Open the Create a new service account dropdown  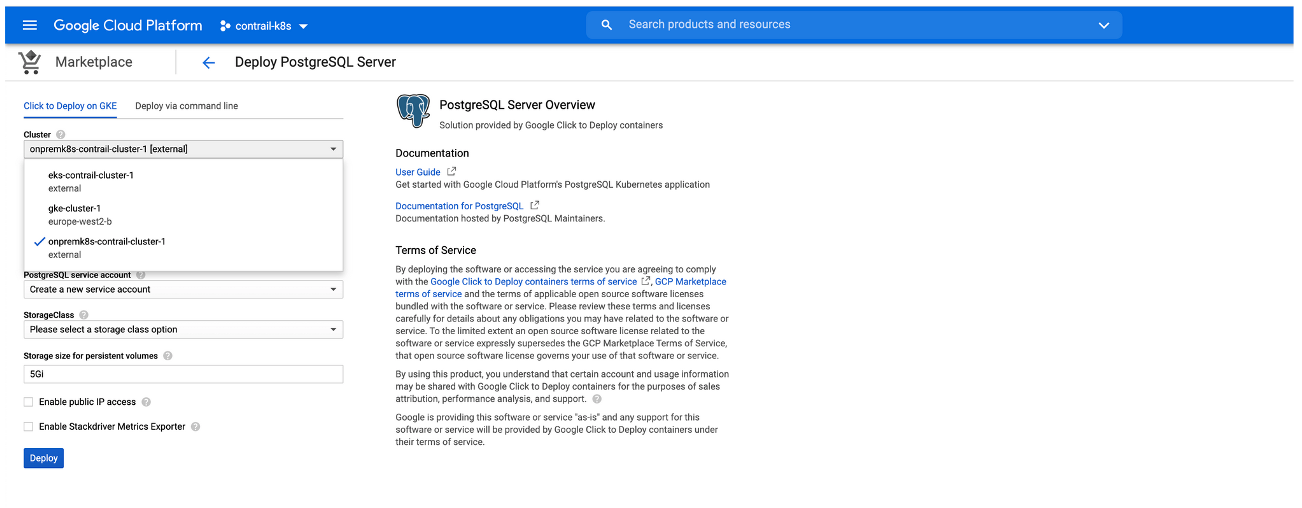pos(183,289)
